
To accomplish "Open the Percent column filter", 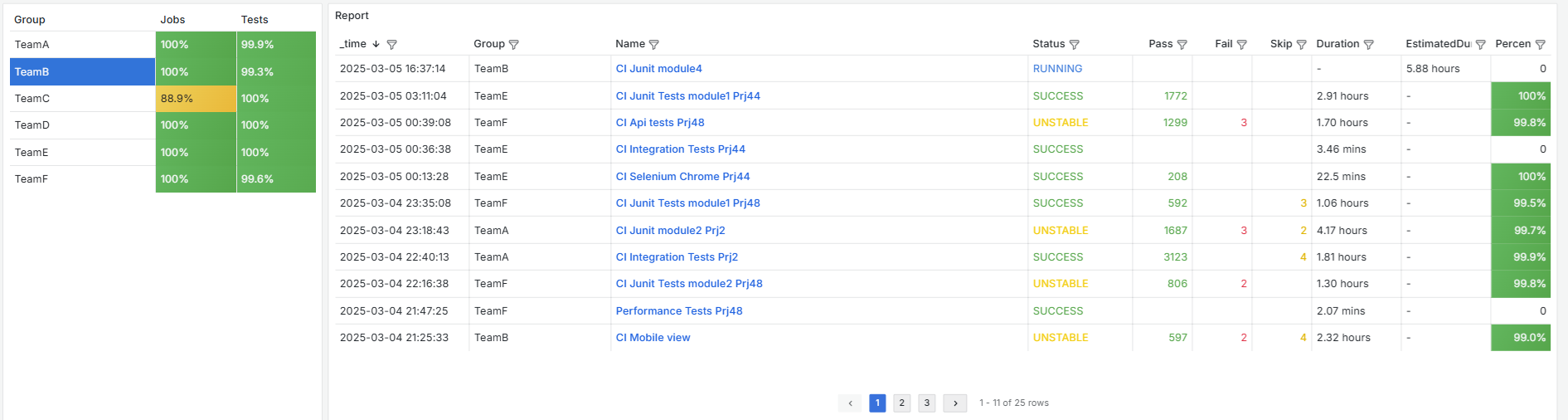I will pos(1540,45).
